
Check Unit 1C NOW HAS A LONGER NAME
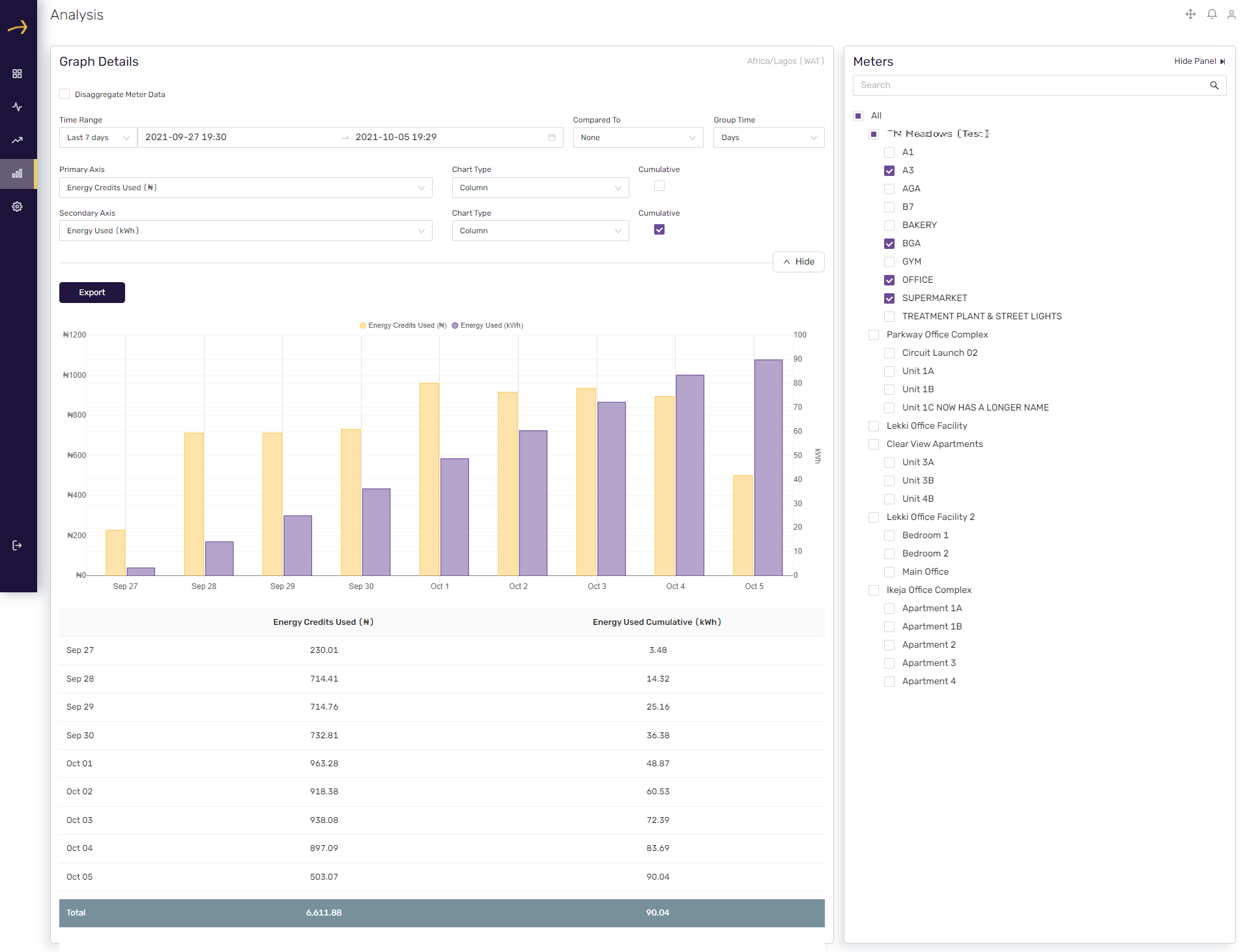pyautogui.click(x=889, y=408)
